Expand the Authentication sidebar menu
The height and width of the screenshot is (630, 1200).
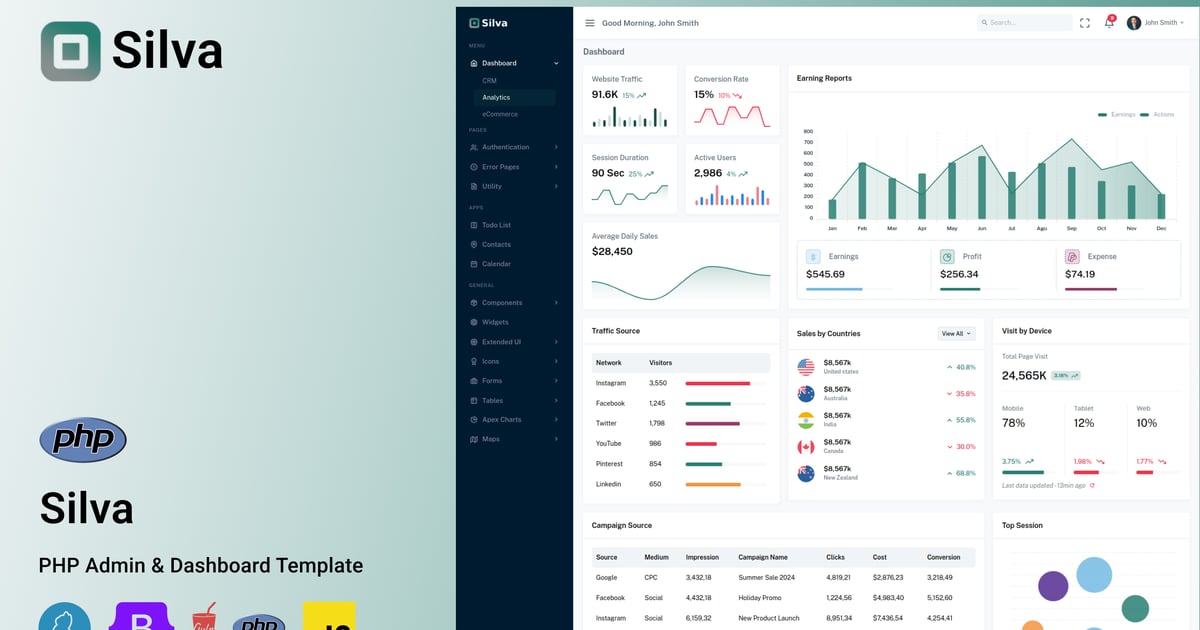click(513, 147)
